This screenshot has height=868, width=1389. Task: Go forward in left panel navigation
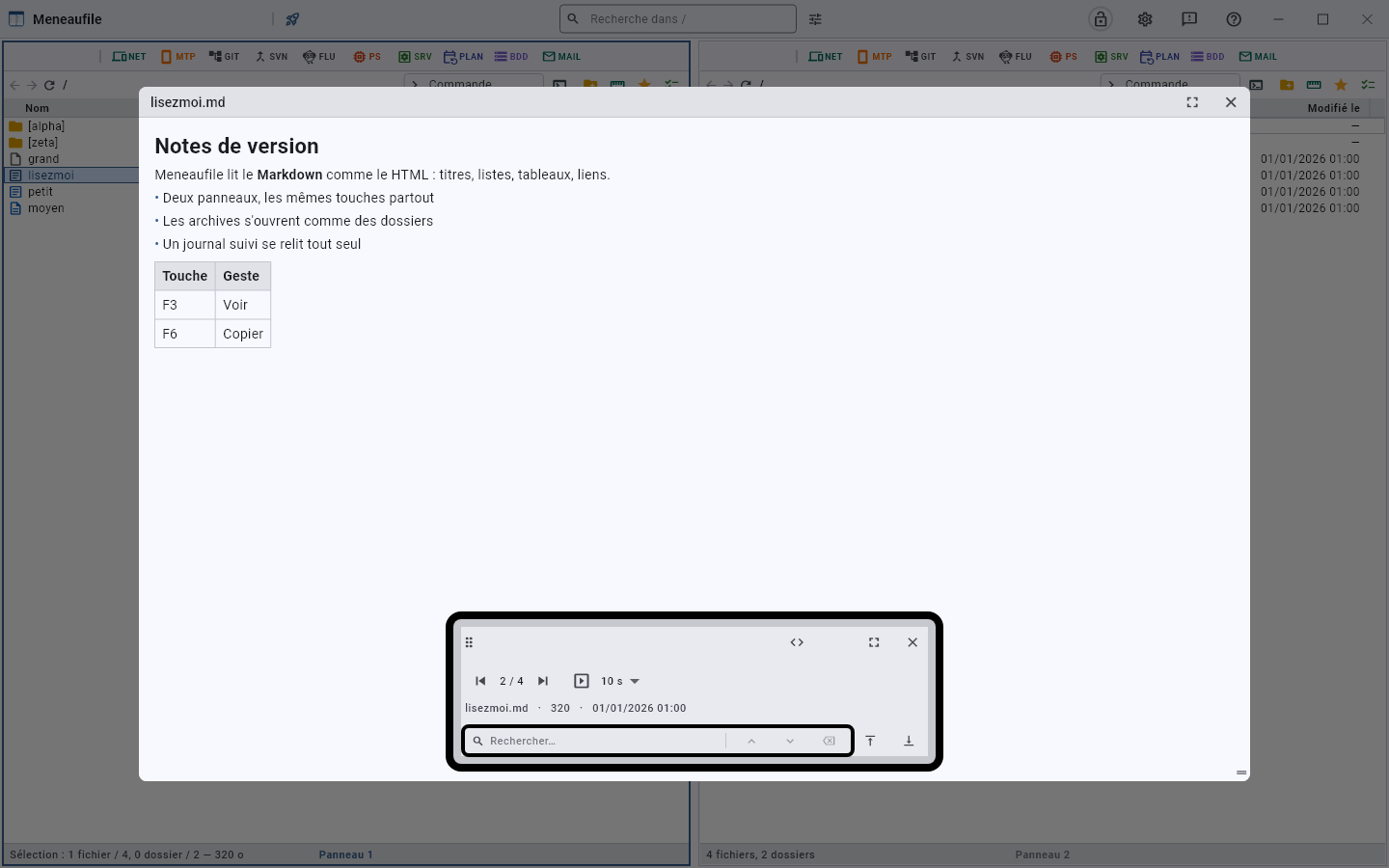tap(32, 85)
